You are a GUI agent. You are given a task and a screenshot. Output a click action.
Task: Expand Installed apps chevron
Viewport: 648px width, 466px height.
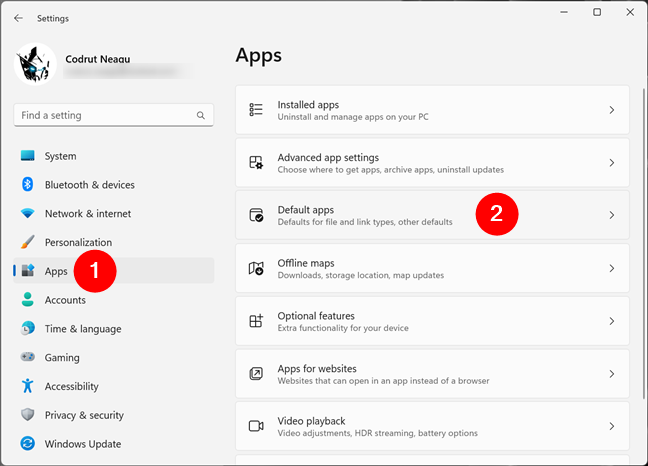click(612, 110)
